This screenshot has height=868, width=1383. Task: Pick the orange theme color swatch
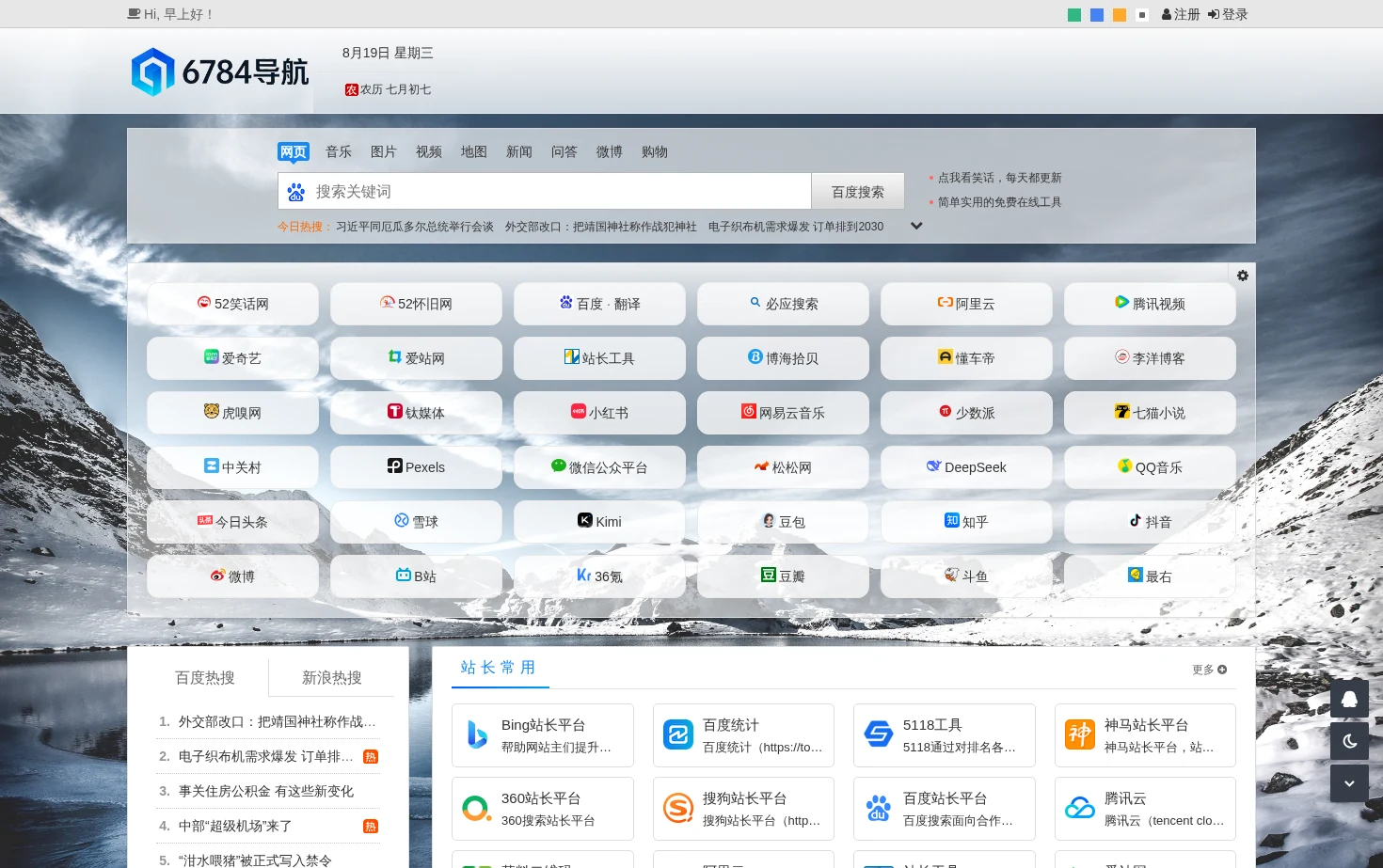[x=1120, y=15]
